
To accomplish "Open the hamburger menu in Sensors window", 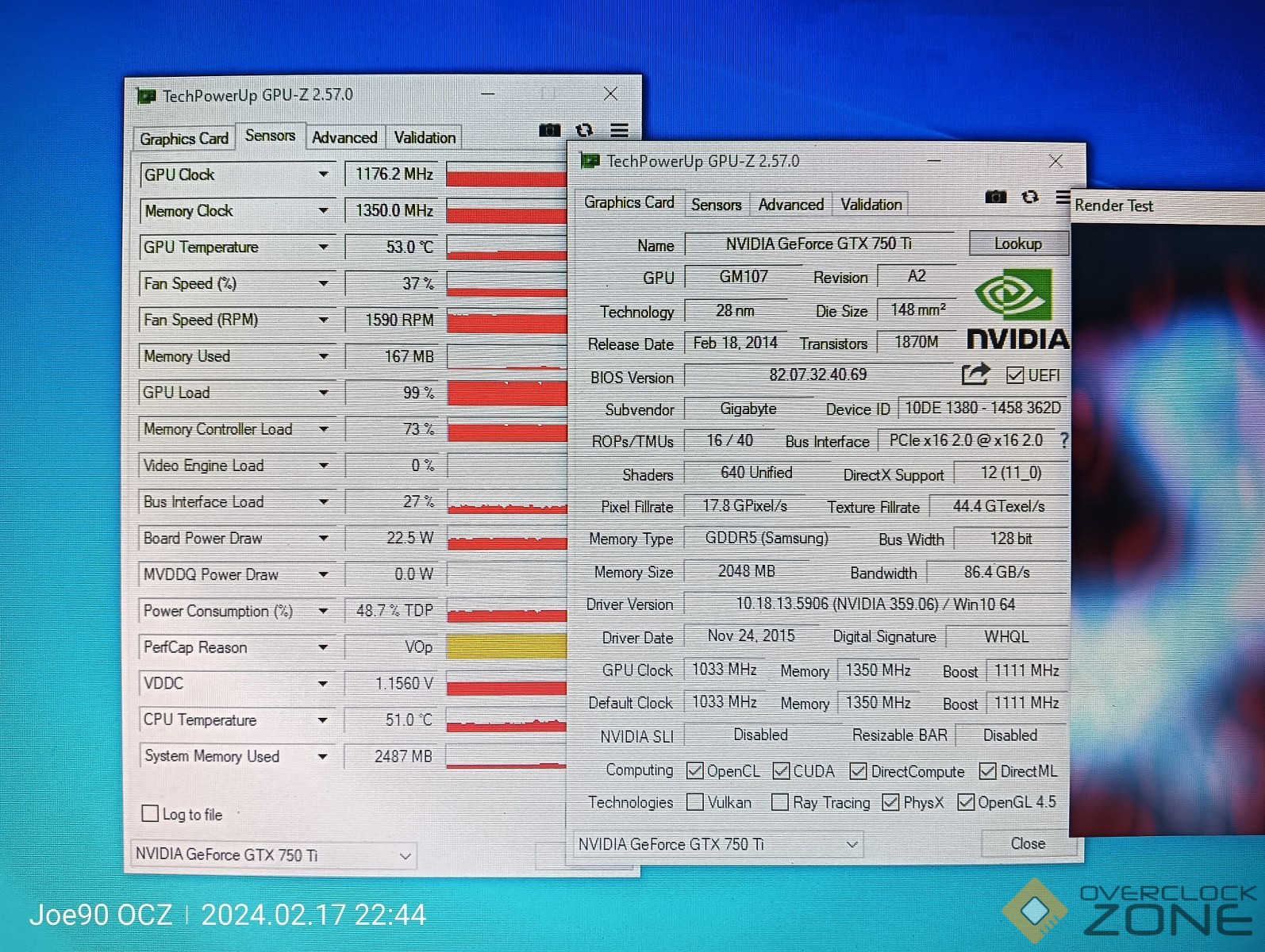I will click(620, 130).
